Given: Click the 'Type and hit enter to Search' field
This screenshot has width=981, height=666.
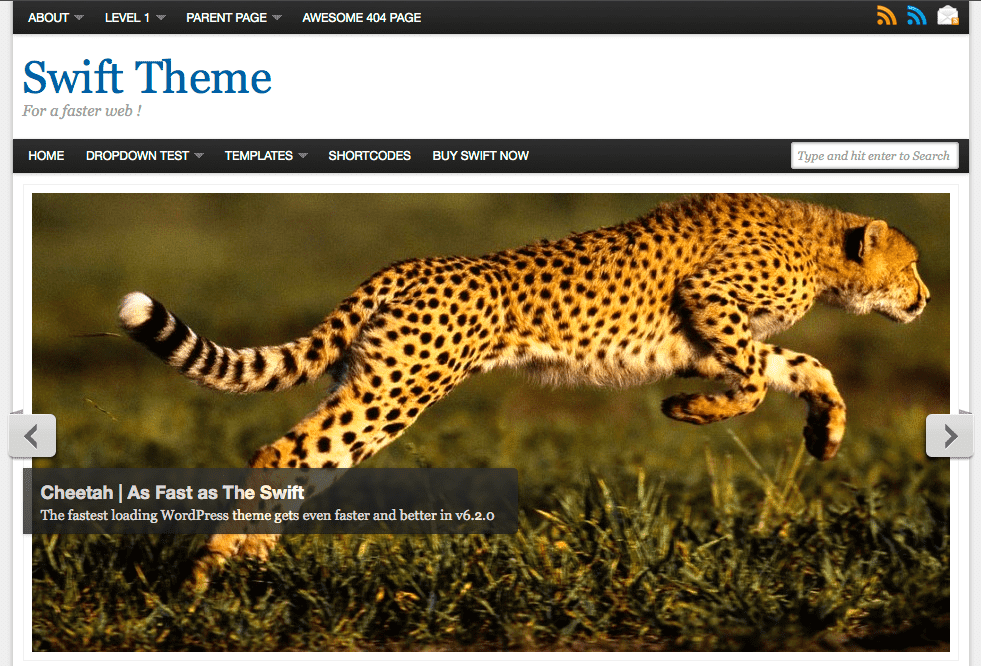Looking at the screenshot, I should pyautogui.click(x=874, y=156).
